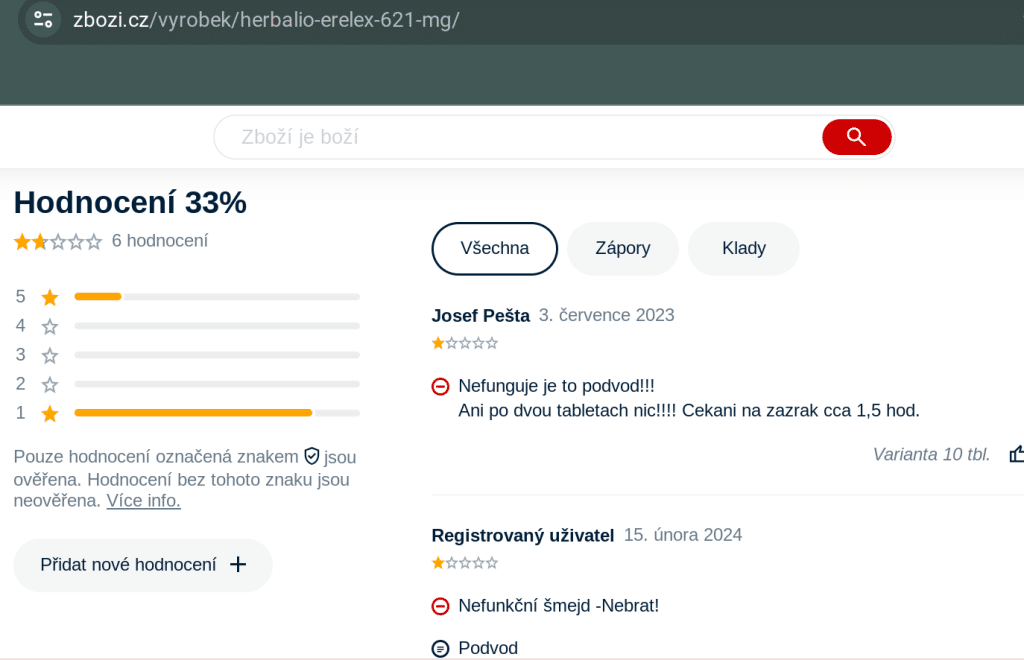The width and height of the screenshot is (1024, 660).
Task: Click the overall star rating under Hodnocení 33%
Action: [x=58, y=242]
